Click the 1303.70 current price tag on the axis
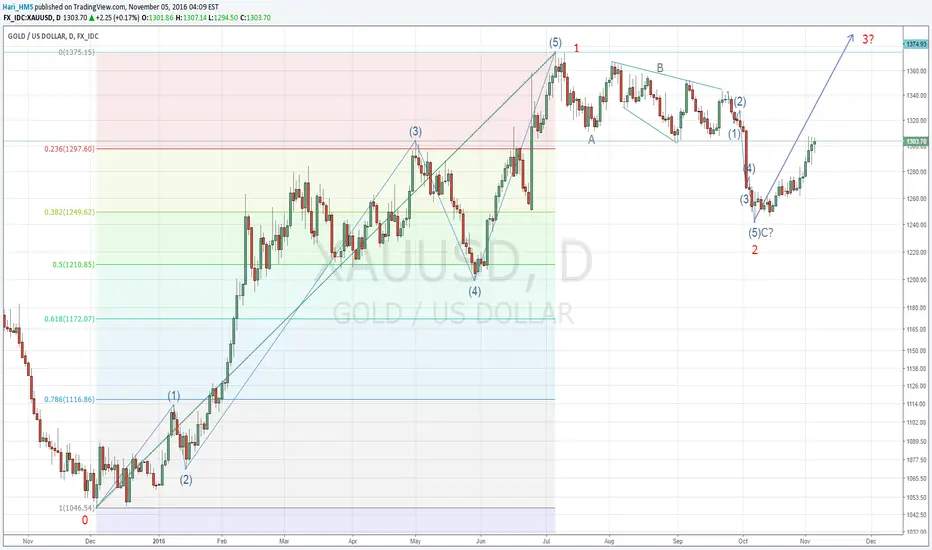Screen dimensions: 932x550 point(916,142)
